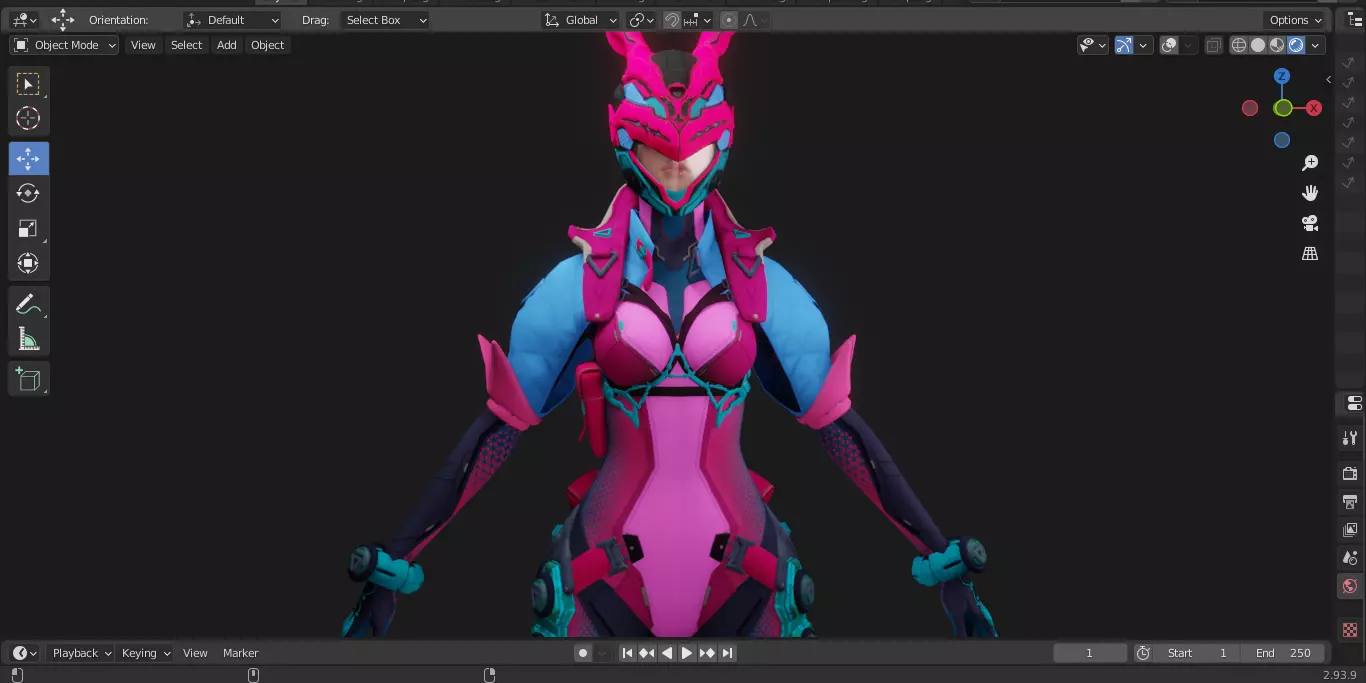Screen dimensions: 1366x683
Task: Play animation in reverse
Action: (x=667, y=653)
